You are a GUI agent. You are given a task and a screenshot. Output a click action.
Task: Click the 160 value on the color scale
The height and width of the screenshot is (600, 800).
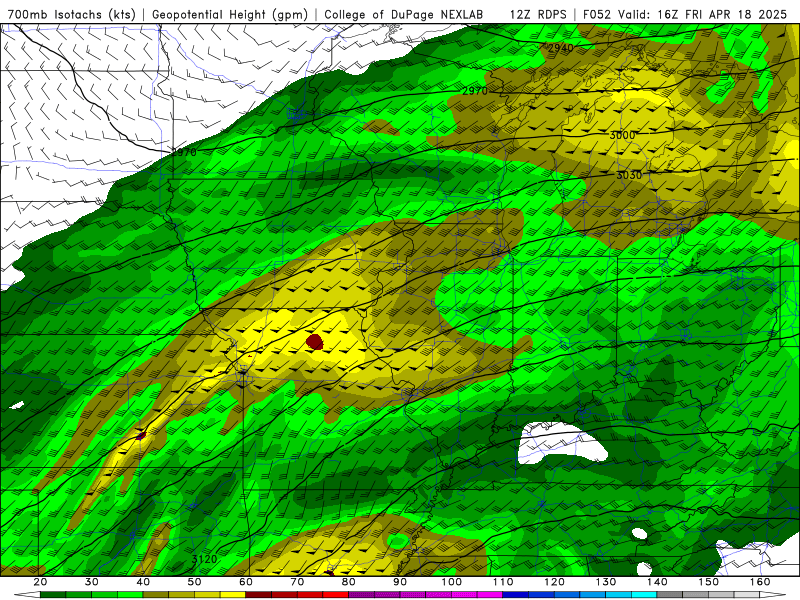(x=760, y=582)
